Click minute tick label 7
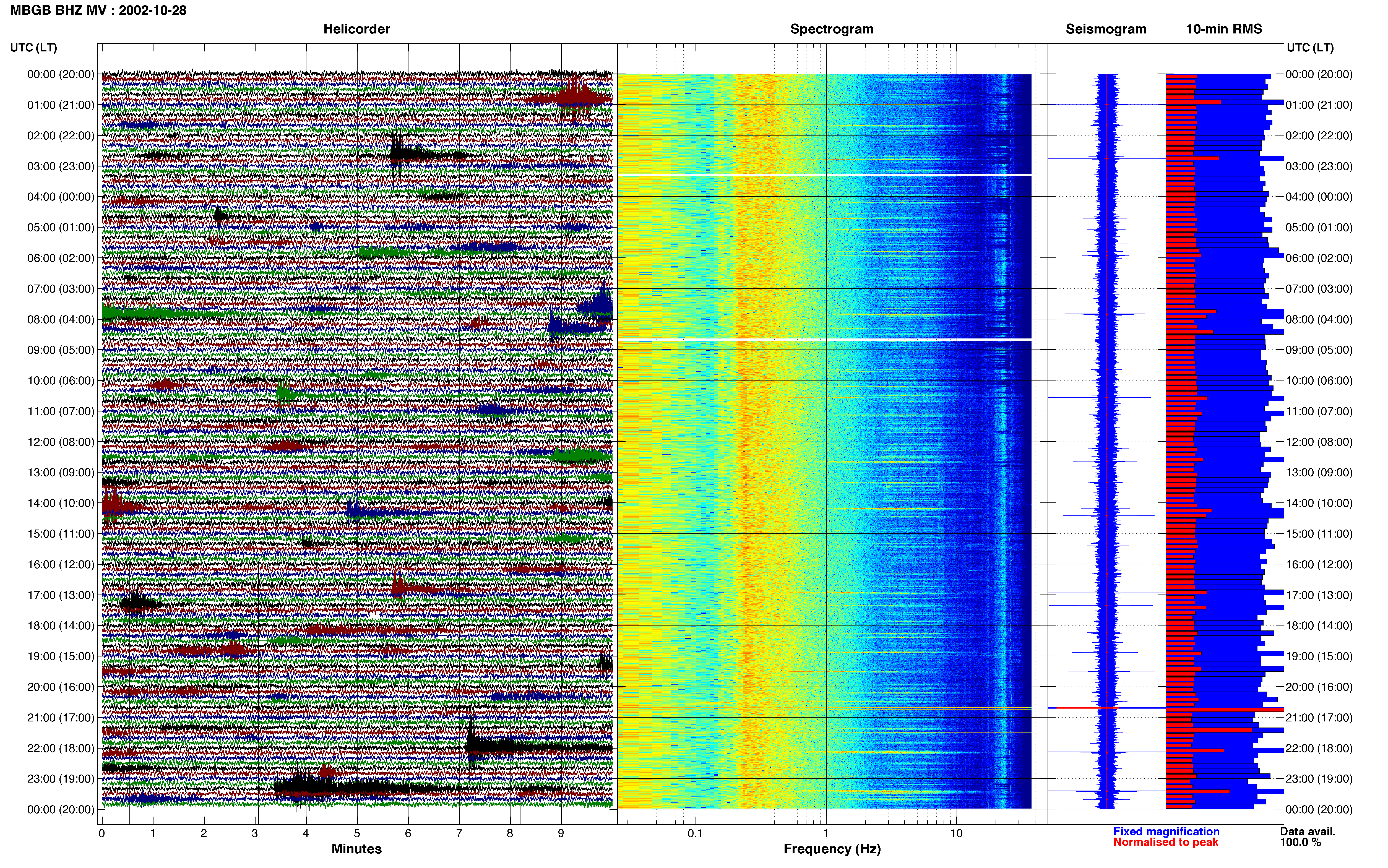The width and height of the screenshot is (1388, 868). (x=459, y=833)
